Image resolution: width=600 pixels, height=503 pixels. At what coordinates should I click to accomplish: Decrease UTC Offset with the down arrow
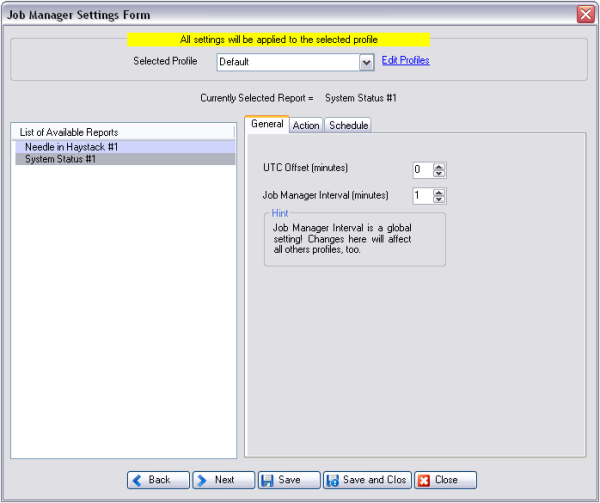pyautogui.click(x=439, y=173)
